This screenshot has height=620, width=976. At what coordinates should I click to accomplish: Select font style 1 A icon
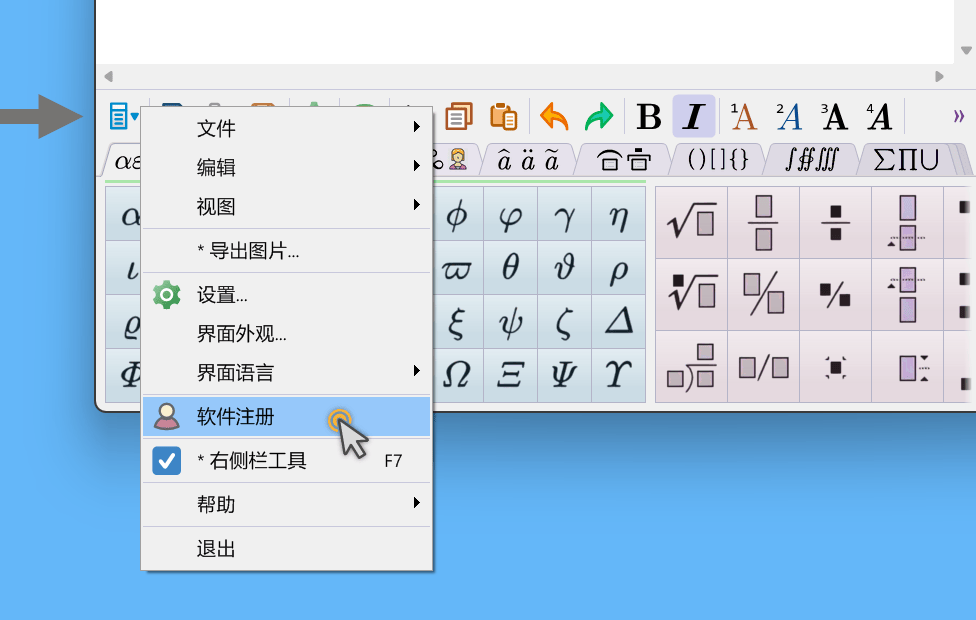(x=743, y=117)
